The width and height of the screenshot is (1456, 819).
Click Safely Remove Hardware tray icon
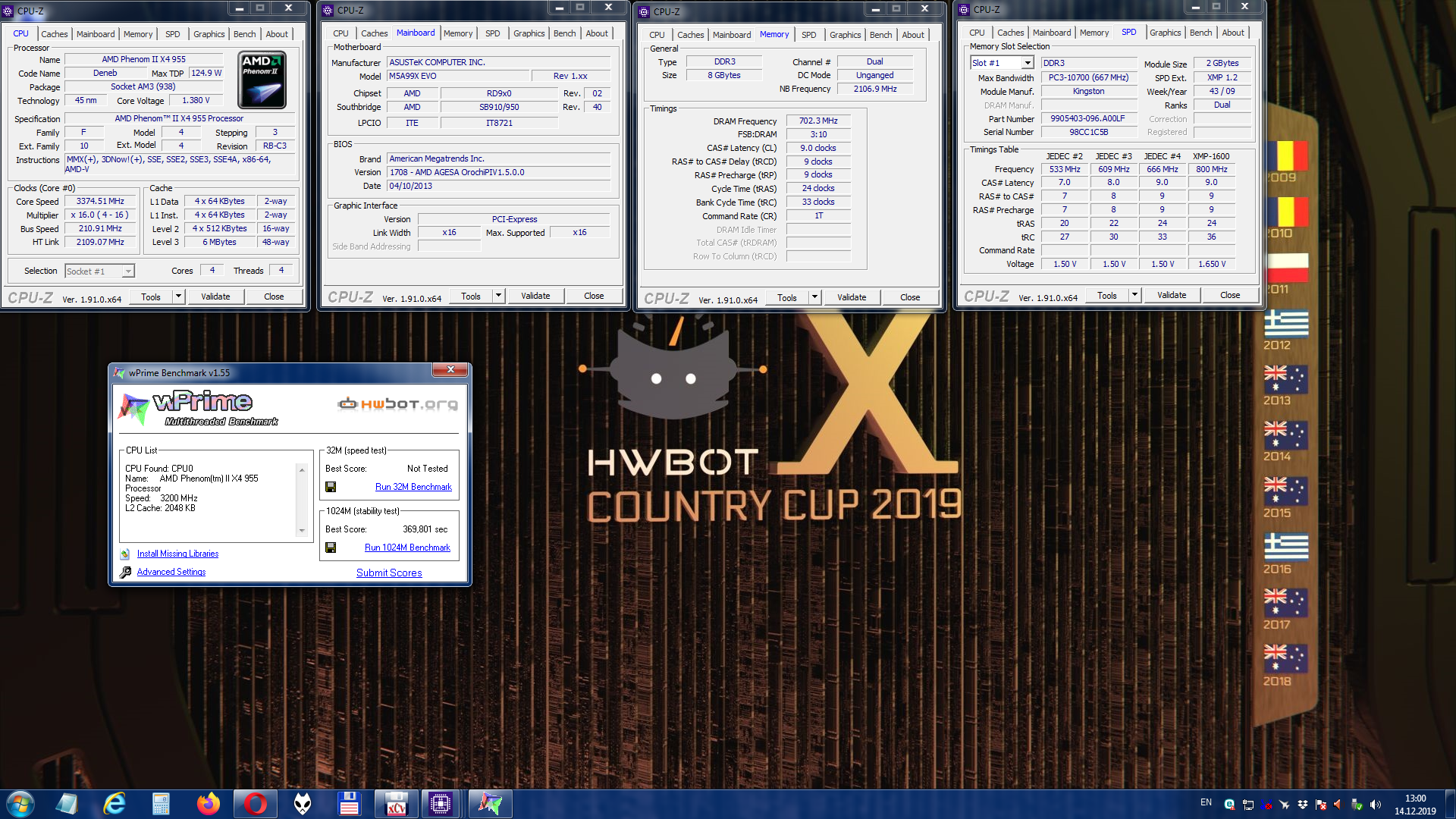[x=1357, y=805]
